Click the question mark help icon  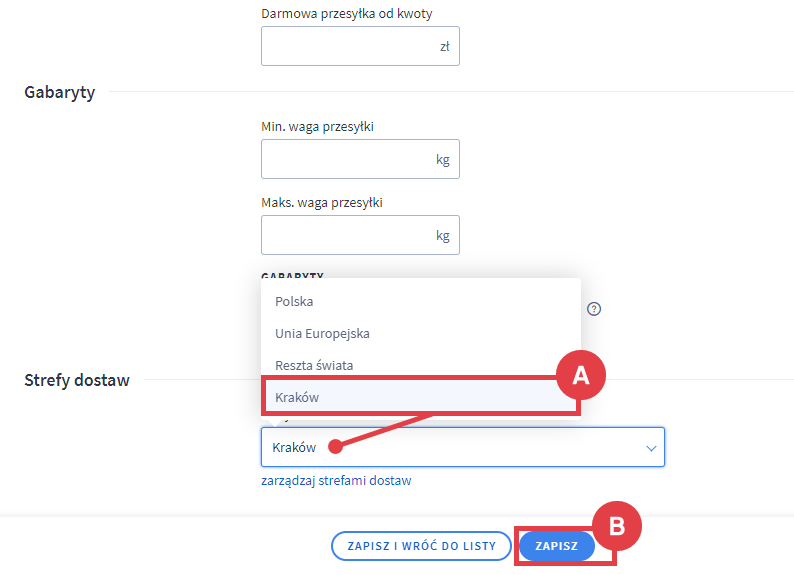[x=594, y=309]
